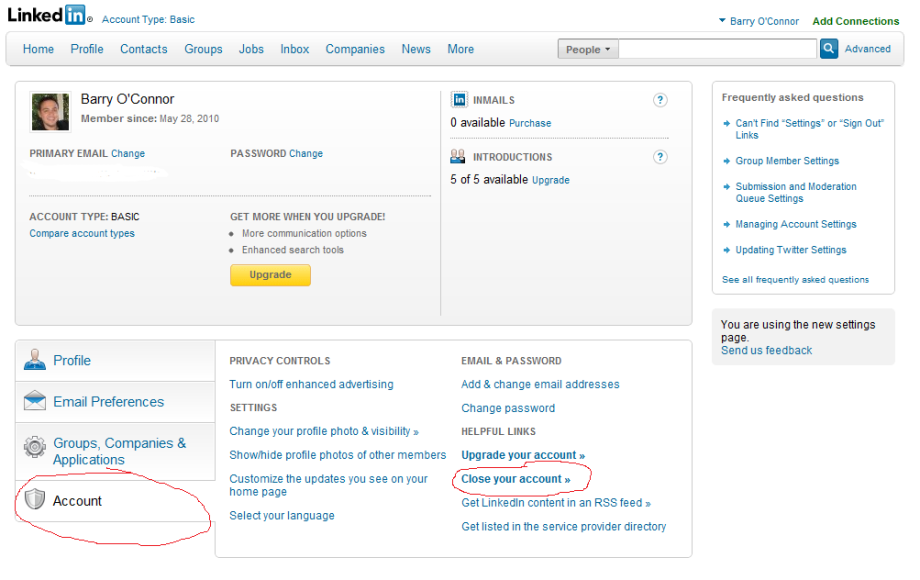Click the yellow Upgrade button

click(x=270, y=275)
